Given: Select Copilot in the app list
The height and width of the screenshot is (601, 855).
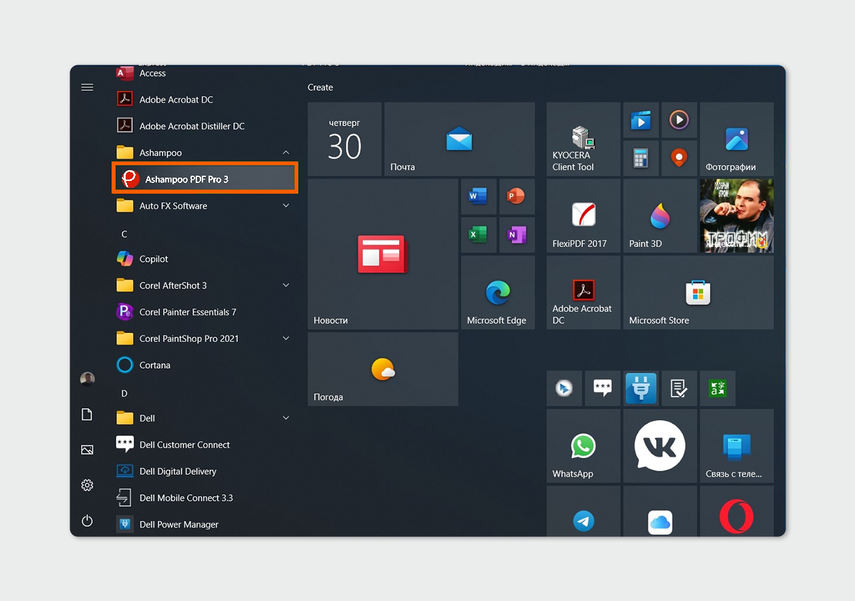Looking at the screenshot, I should (x=153, y=259).
